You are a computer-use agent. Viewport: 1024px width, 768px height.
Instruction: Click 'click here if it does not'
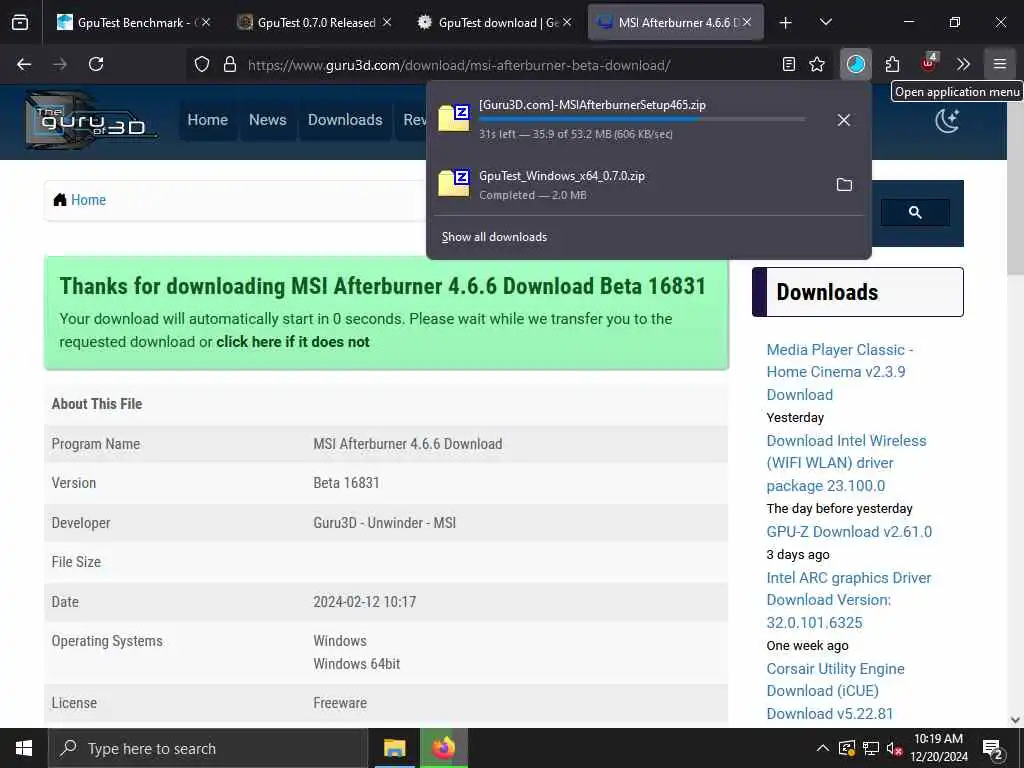[293, 342]
